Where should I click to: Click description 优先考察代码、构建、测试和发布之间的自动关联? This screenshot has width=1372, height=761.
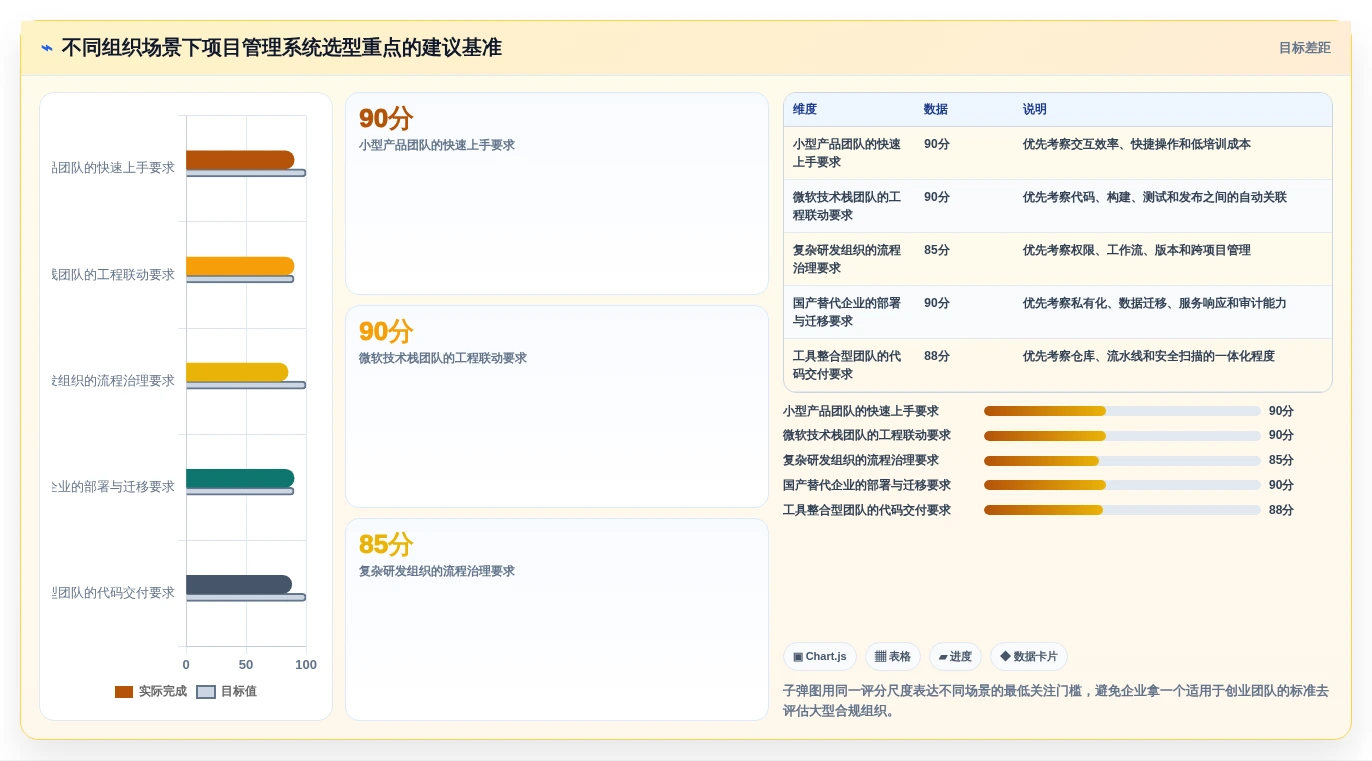coord(1155,197)
